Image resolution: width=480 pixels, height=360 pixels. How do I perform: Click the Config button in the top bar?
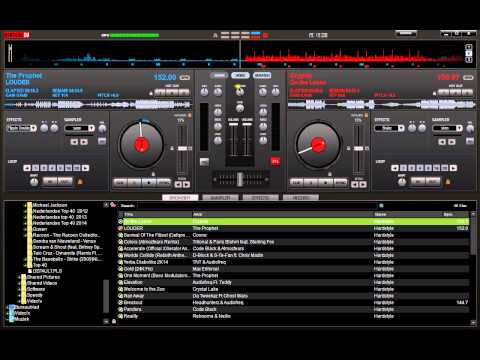[x=406, y=33]
